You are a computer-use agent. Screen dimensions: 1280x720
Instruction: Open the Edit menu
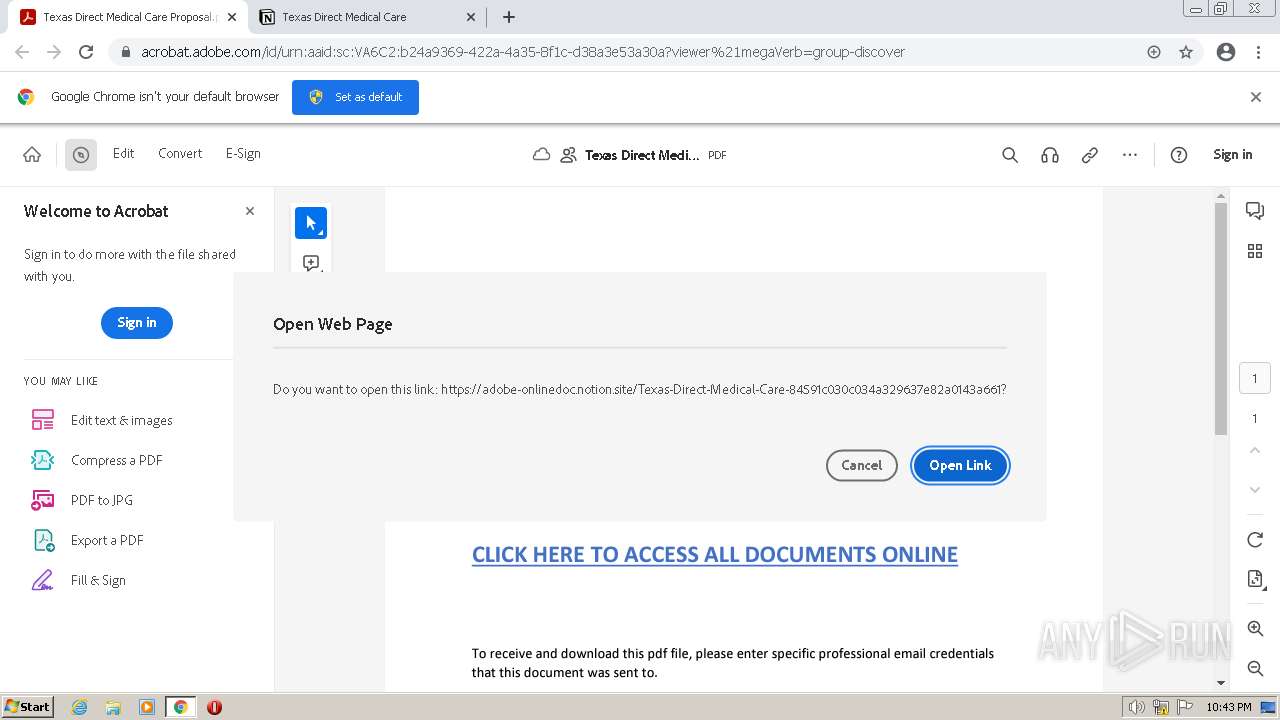point(123,154)
